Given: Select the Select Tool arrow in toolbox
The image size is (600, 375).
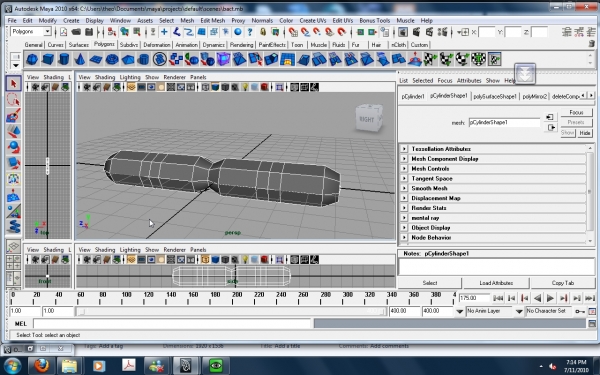Looking at the screenshot, I should coord(13,83).
